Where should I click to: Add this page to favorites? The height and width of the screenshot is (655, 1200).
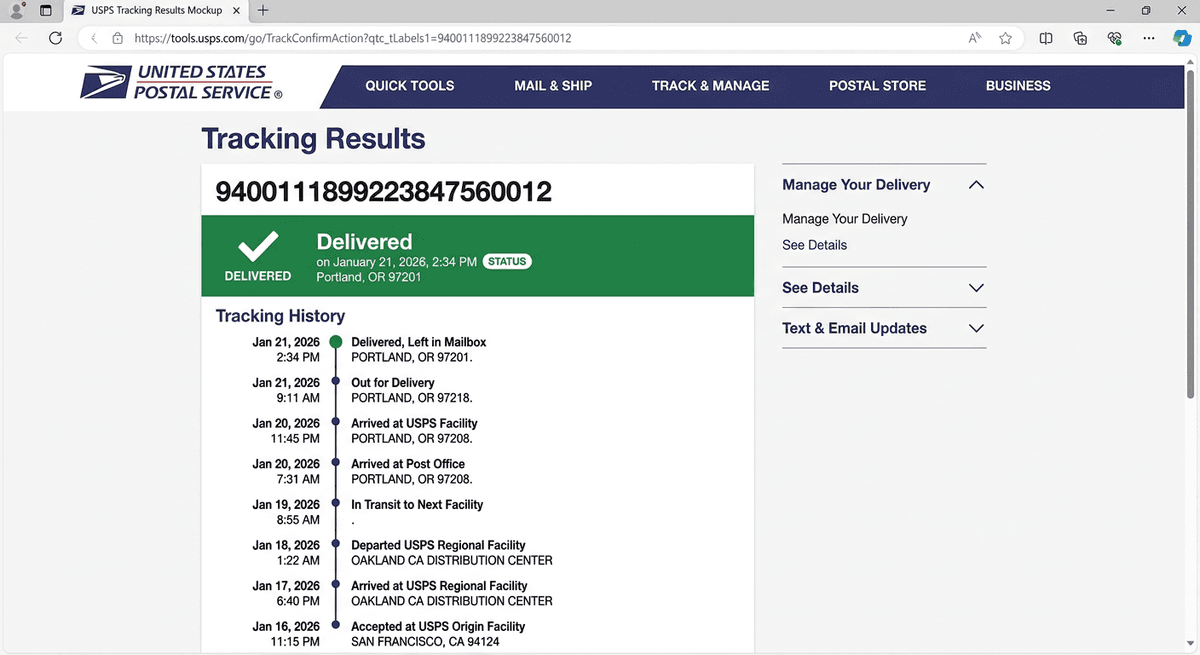coord(1005,38)
